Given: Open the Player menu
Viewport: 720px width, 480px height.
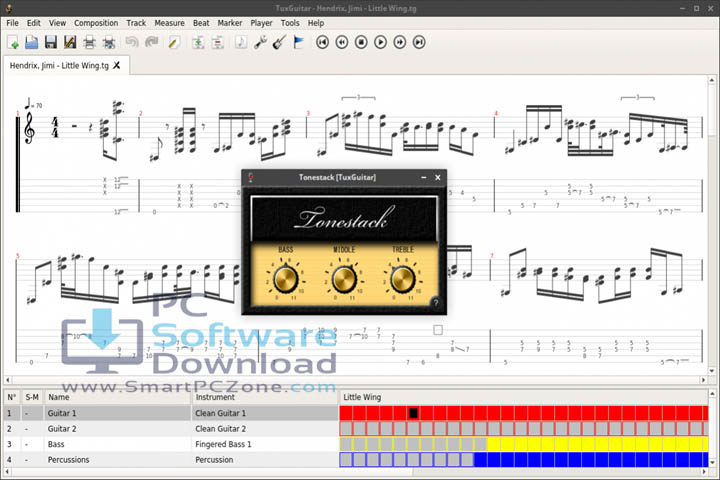Looking at the screenshot, I should coord(261,23).
